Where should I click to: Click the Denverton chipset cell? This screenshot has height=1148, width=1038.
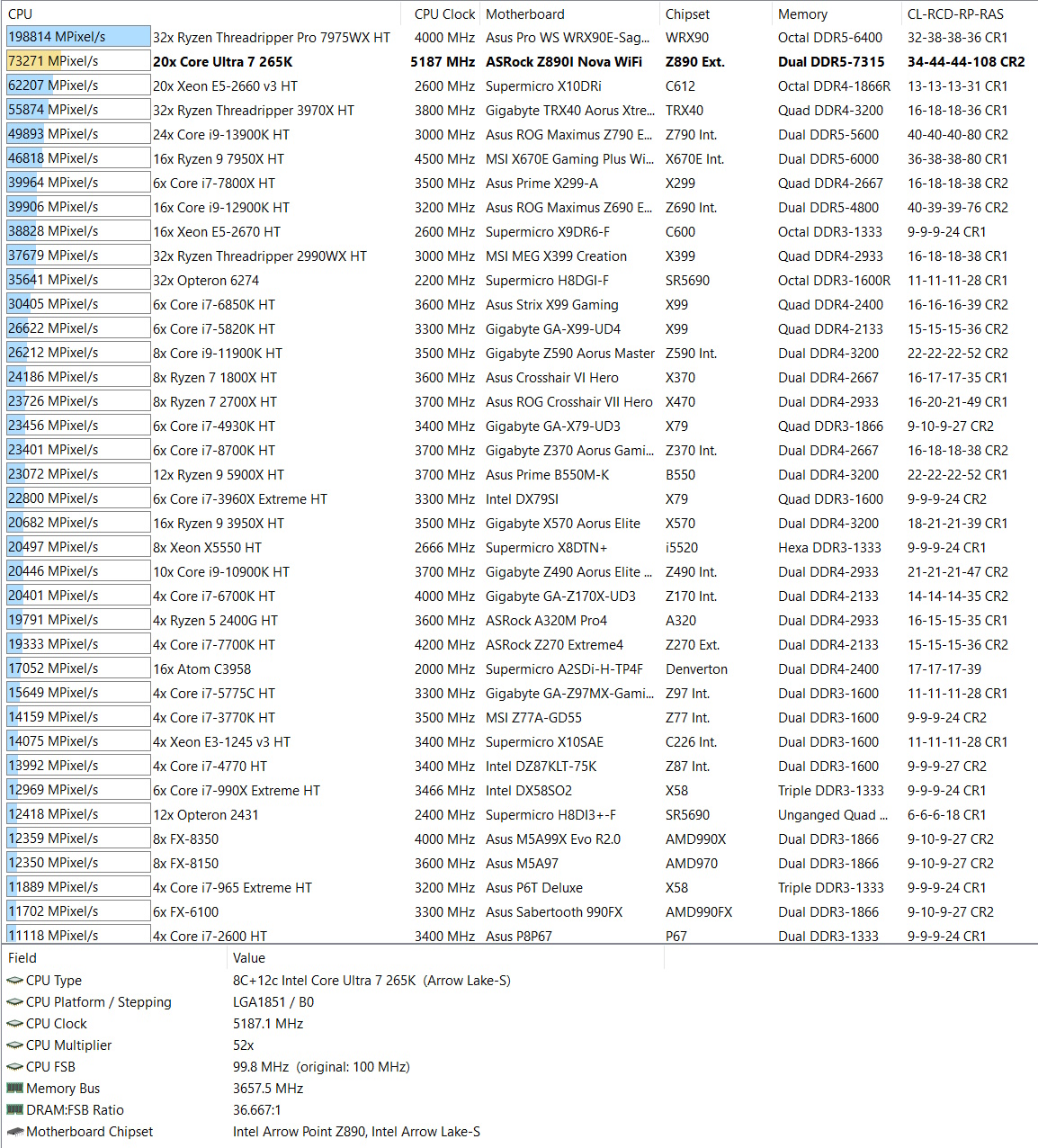tap(697, 669)
